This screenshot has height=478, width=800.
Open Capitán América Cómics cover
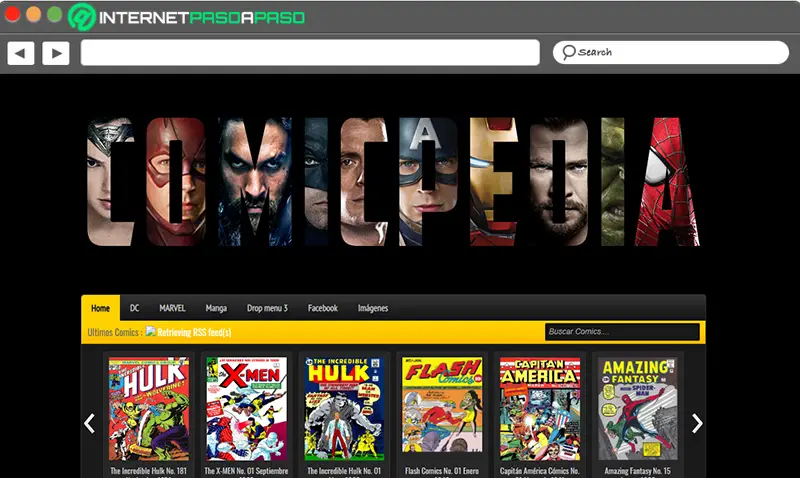coord(540,409)
